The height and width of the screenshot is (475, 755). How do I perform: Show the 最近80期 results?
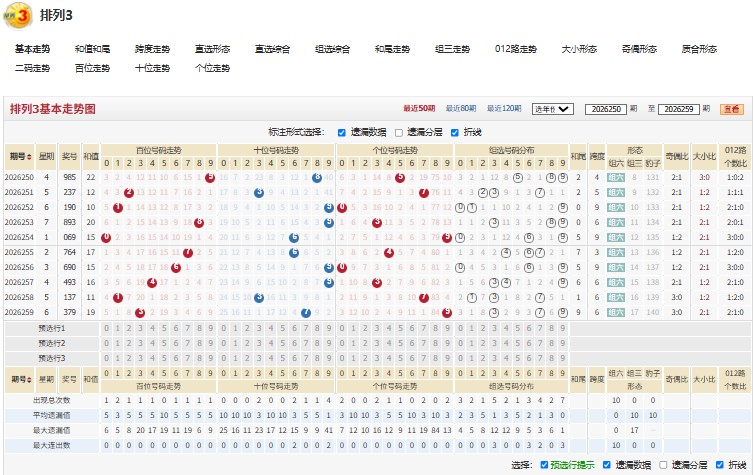tap(461, 109)
